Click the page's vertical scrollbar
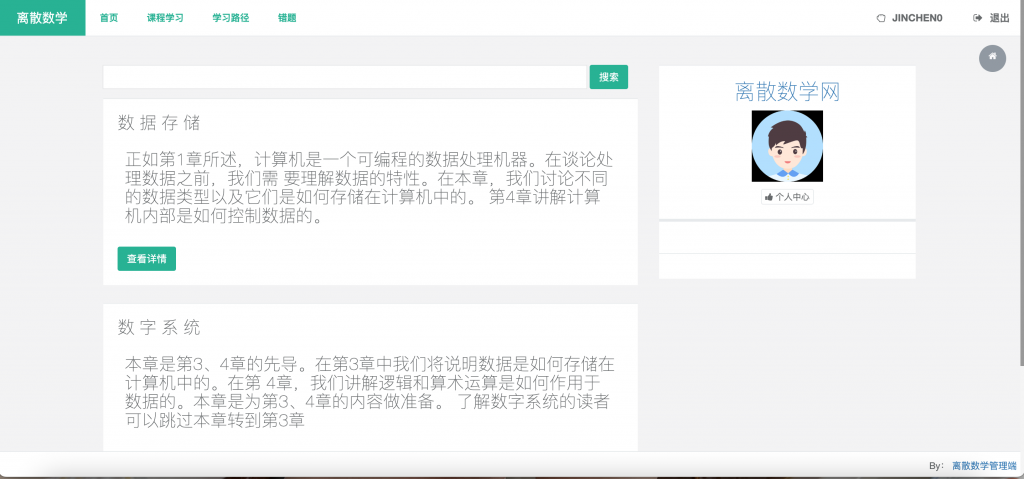The height and width of the screenshot is (479, 1024). tap(1021, 183)
